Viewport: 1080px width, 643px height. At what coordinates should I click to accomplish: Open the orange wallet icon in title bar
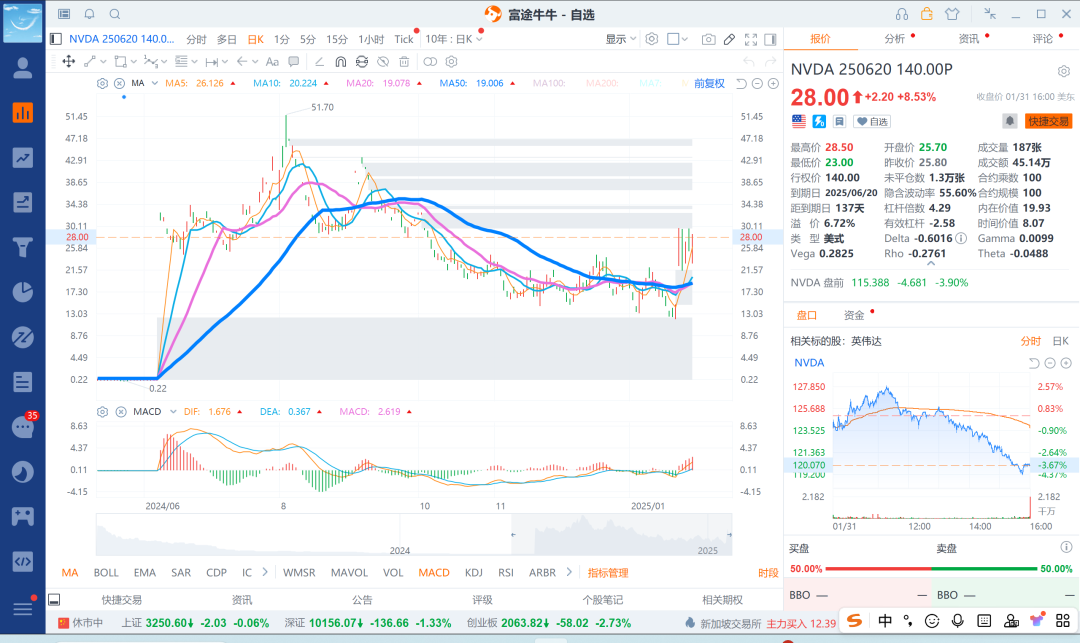coord(926,14)
